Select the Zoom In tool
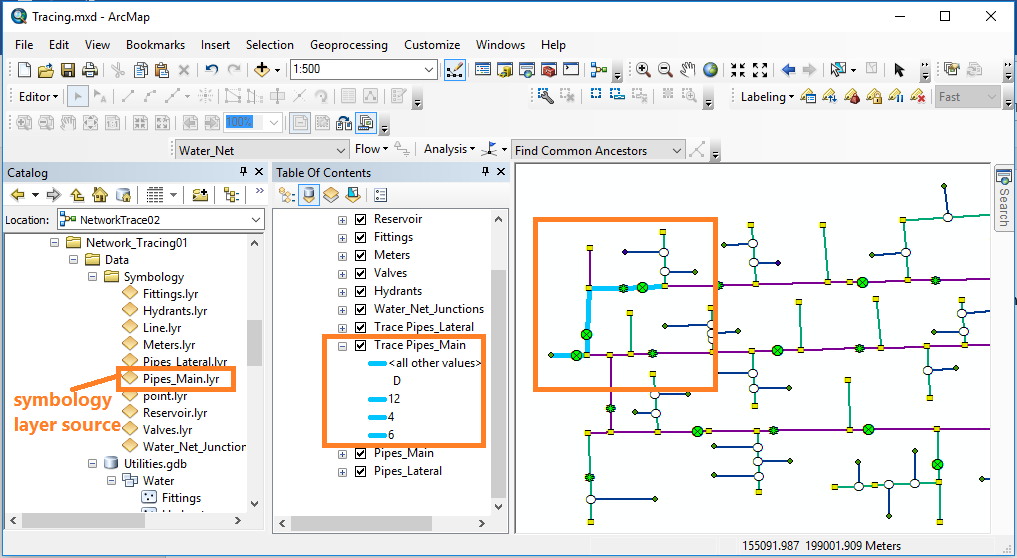Screen dimensions: 1017x558 (643, 69)
